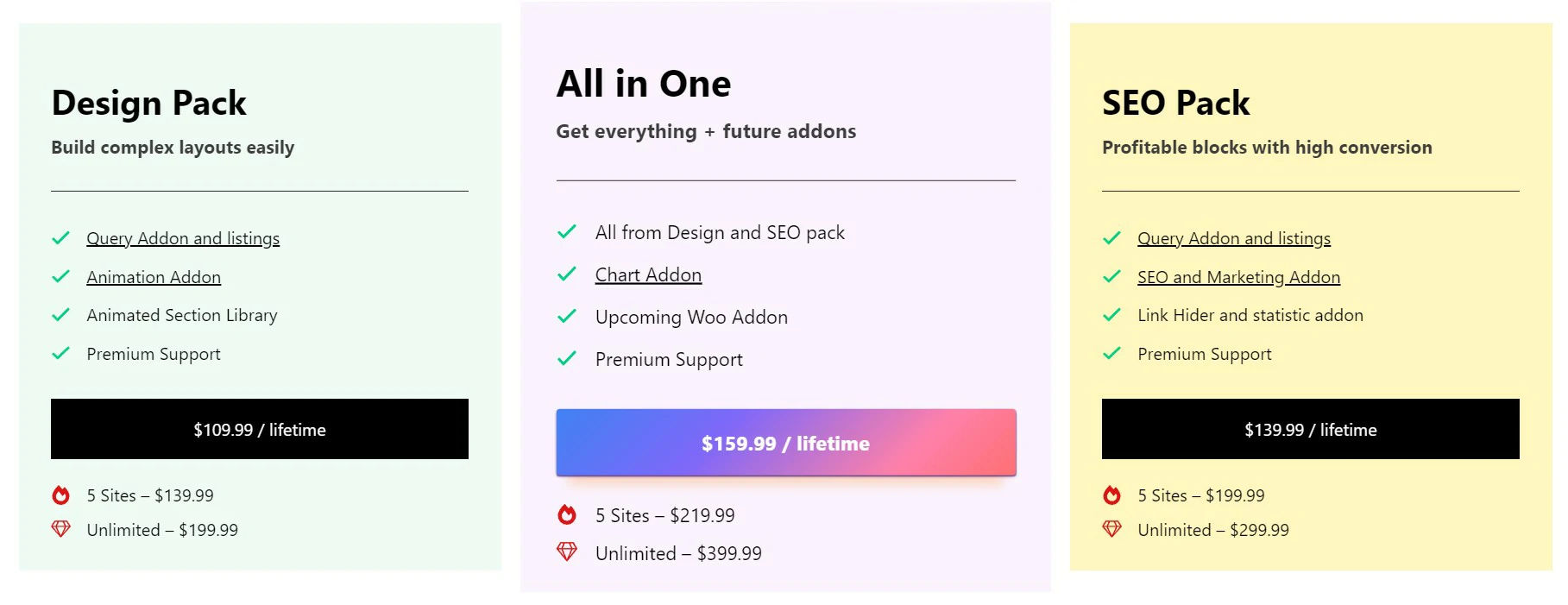
Task: Click the $139.99 / lifetime button
Action: pyautogui.click(x=1310, y=429)
